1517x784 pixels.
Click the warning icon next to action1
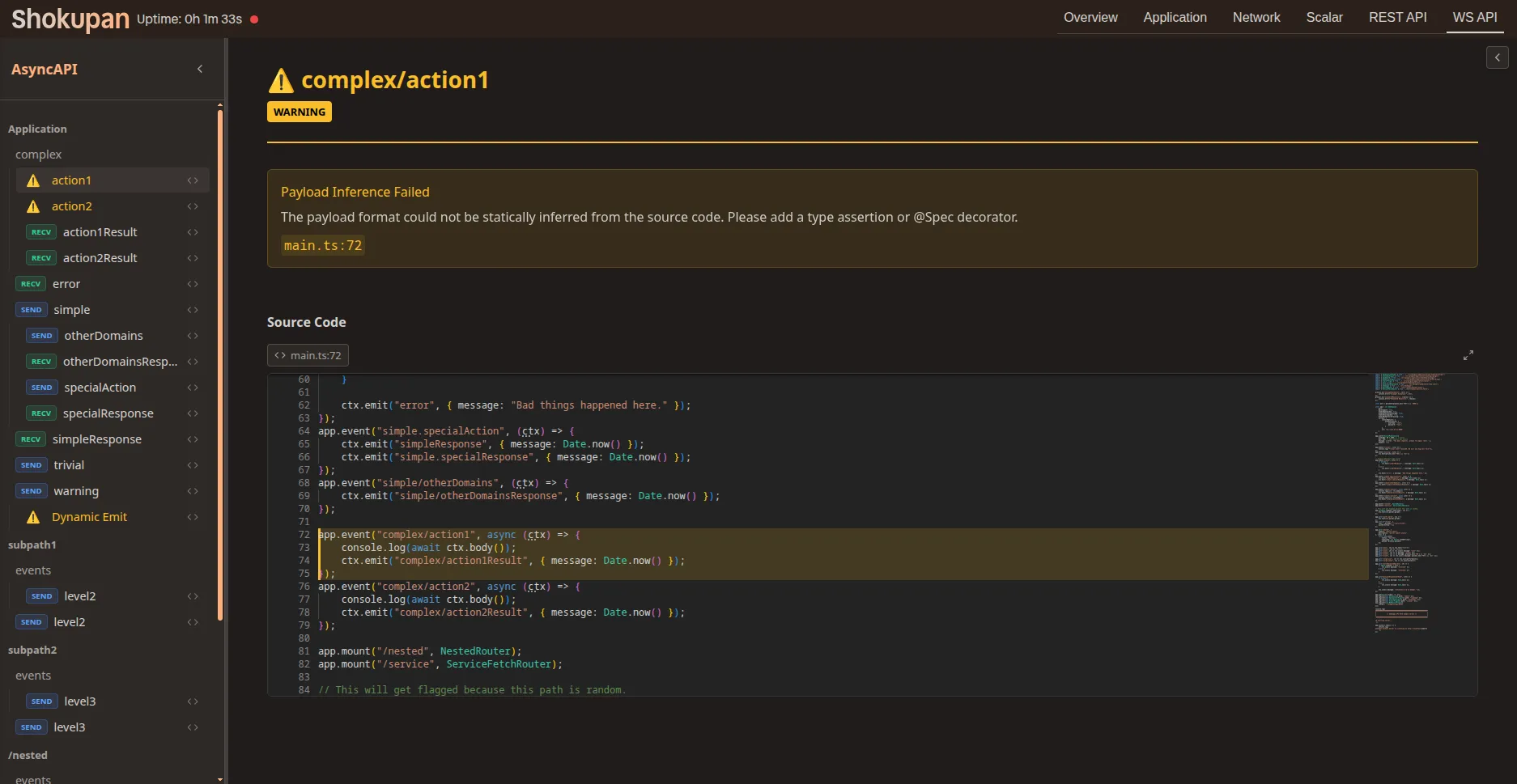coord(33,180)
